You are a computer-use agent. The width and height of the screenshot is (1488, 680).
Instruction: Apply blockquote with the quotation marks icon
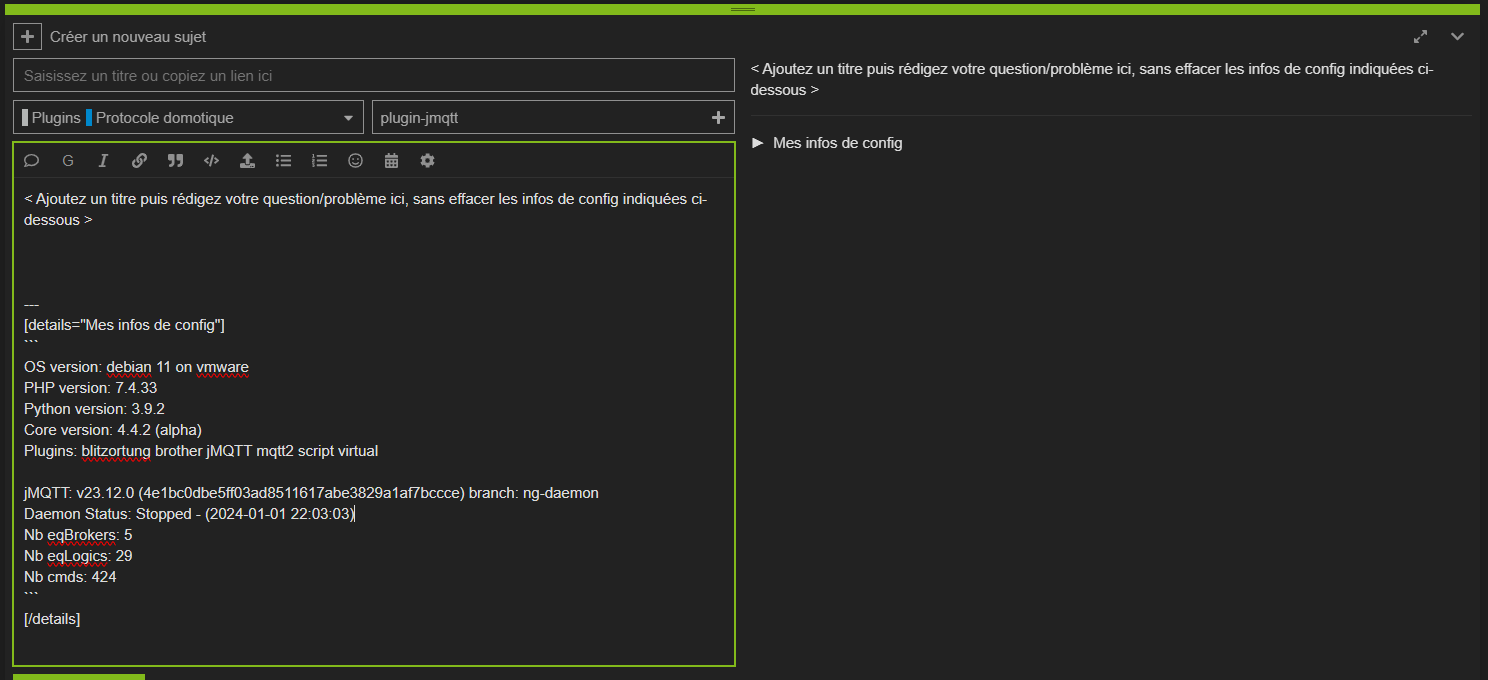click(175, 161)
